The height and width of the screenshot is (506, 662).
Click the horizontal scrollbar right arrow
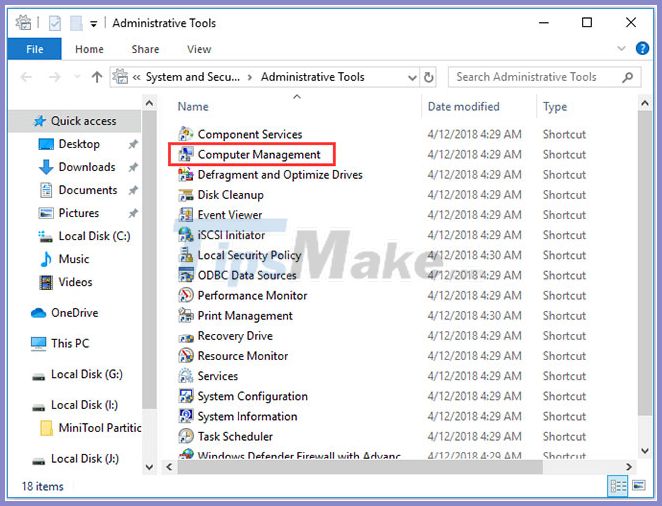629,467
